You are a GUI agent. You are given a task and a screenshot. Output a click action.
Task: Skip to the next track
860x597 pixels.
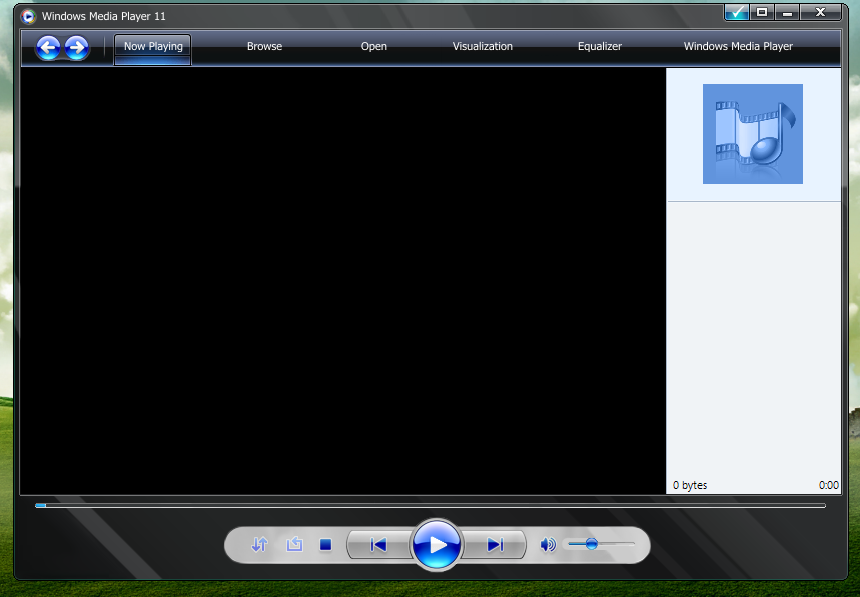[495, 545]
